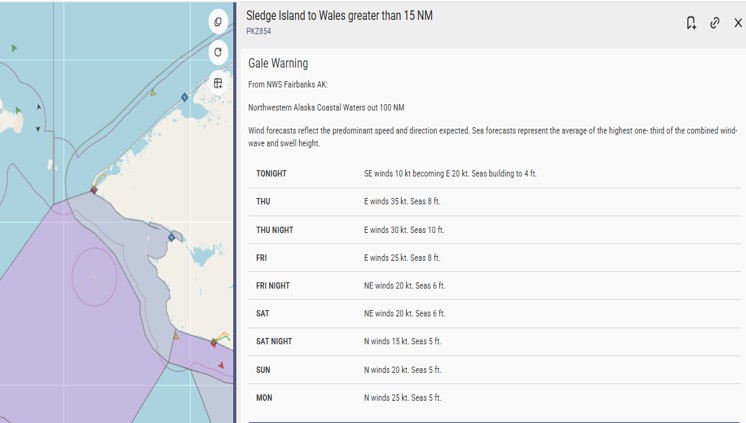
Task: Click the map refresh icon
Action: tap(218, 52)
